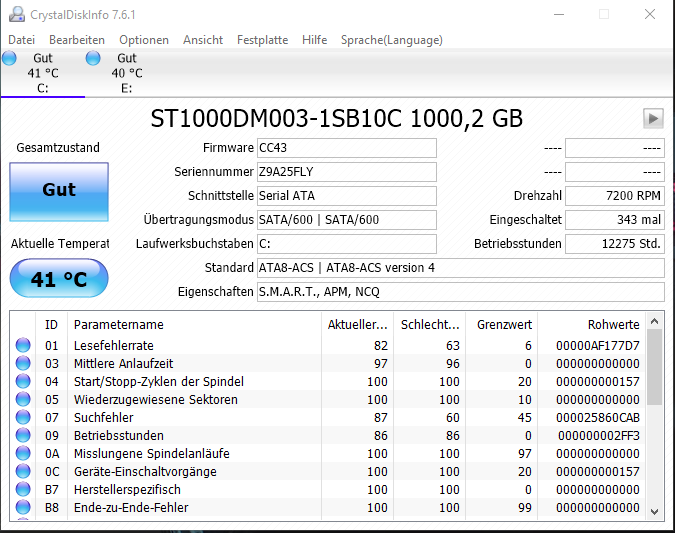675x533 pixels.
Task: Click raw value 000000002FF3
Action: [x=599, y=436]
